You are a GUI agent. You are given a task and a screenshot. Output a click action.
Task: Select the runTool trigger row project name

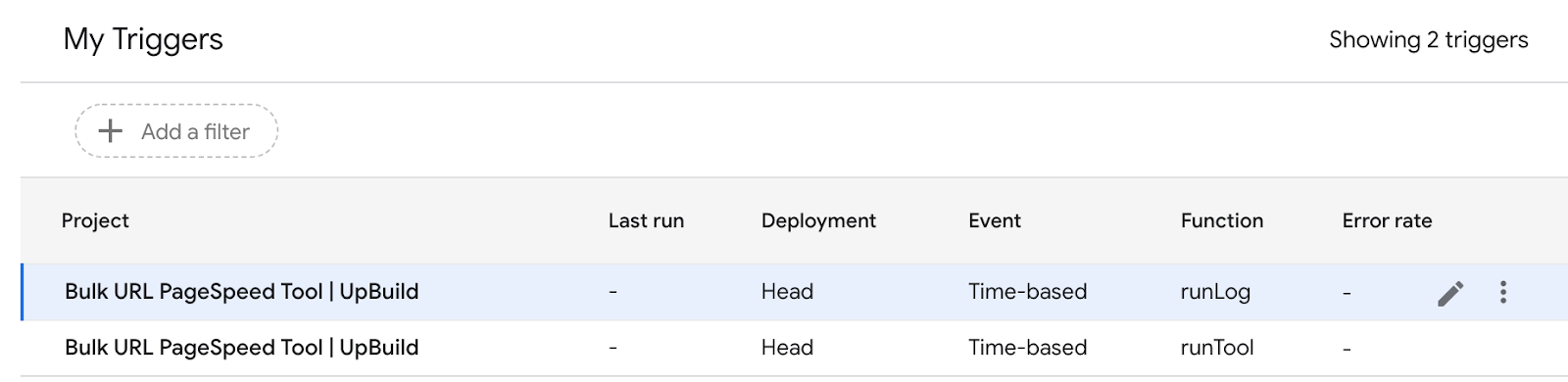tap(241, 348)
